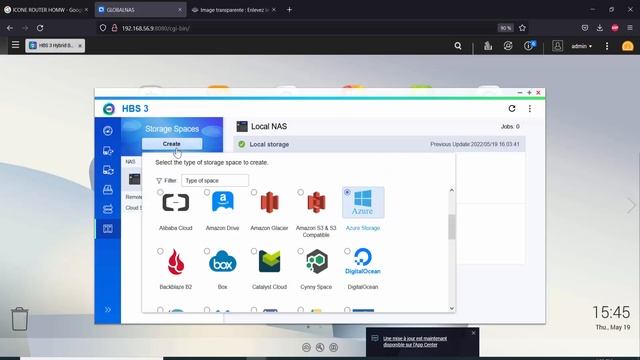Click the Backblaze B2 logo
The width and height of the screenshot is (640, 360).
point(176,261)
